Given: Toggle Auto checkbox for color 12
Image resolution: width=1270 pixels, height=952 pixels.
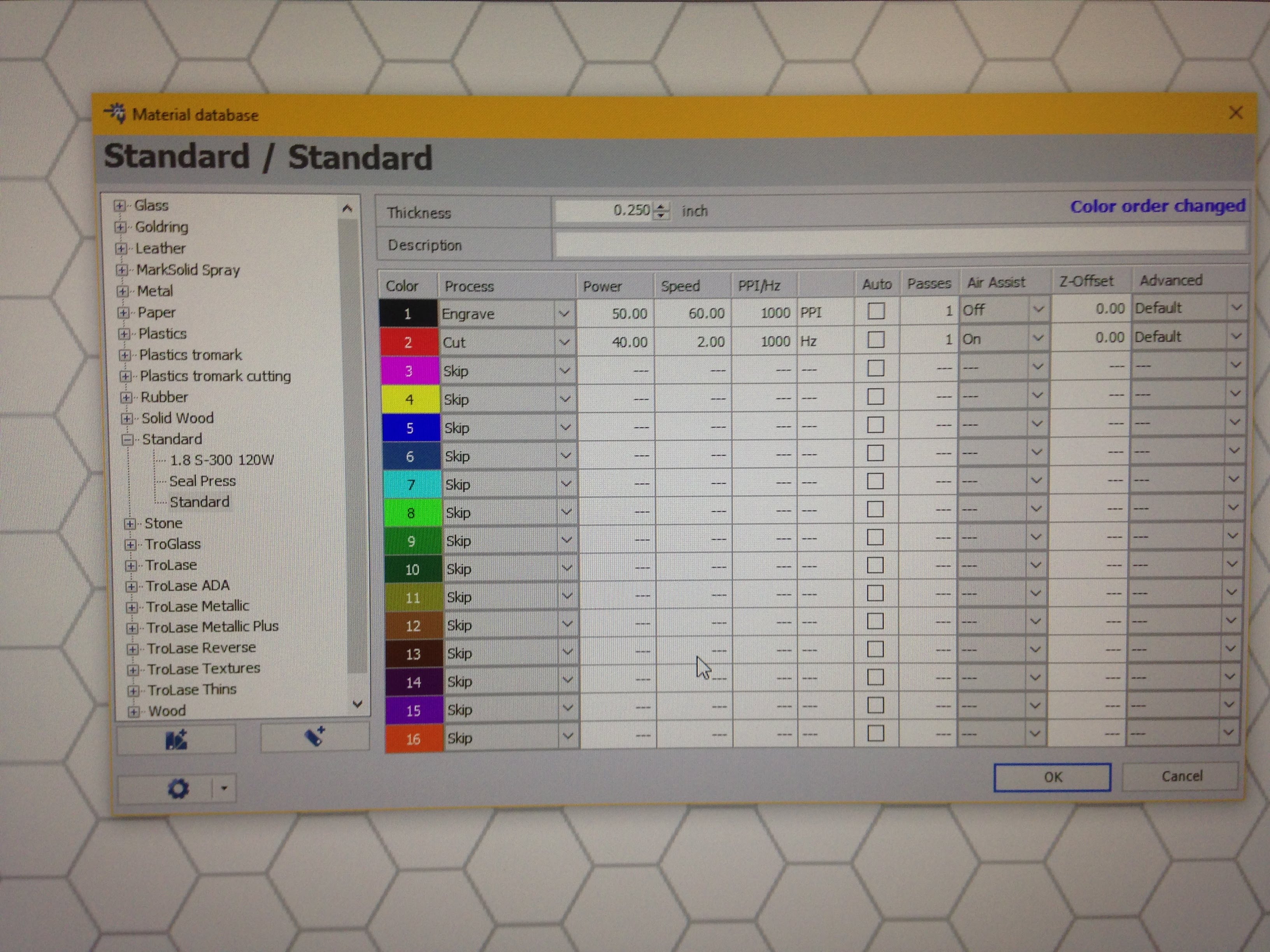Looking at the screenshot, I should pos(875,622).
